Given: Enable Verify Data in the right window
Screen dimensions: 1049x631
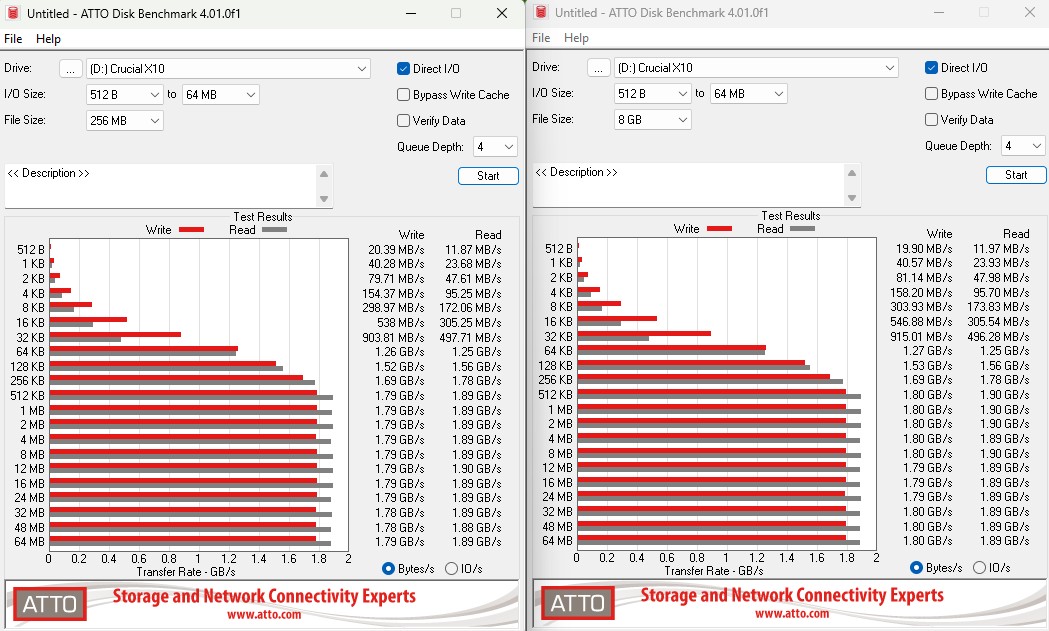Looking at the screenshot, I should (931, 120).
